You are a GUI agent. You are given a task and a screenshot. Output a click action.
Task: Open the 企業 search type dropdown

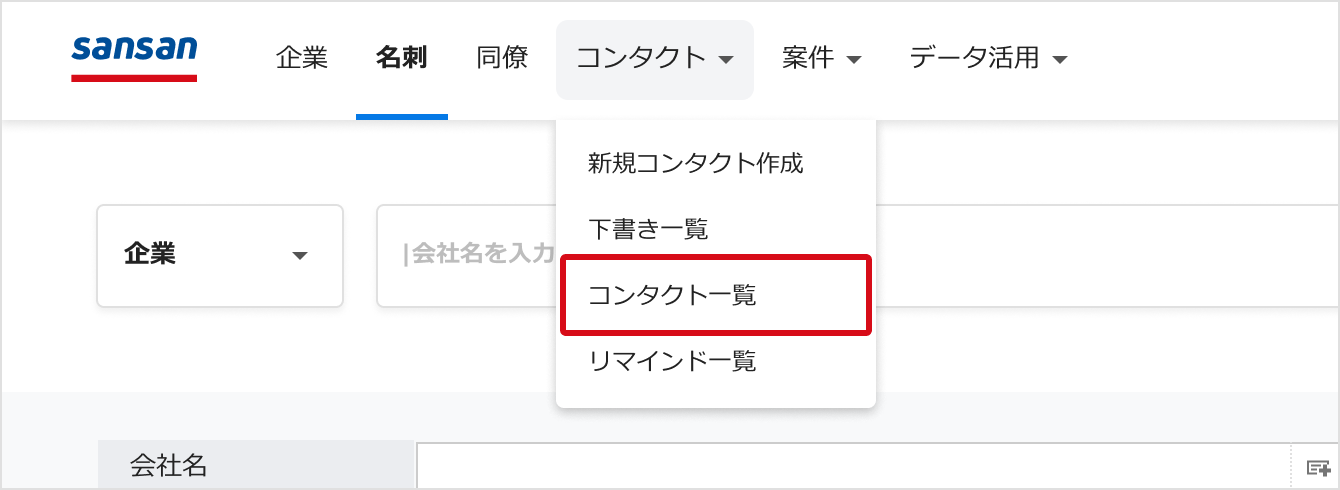(220, 256)
